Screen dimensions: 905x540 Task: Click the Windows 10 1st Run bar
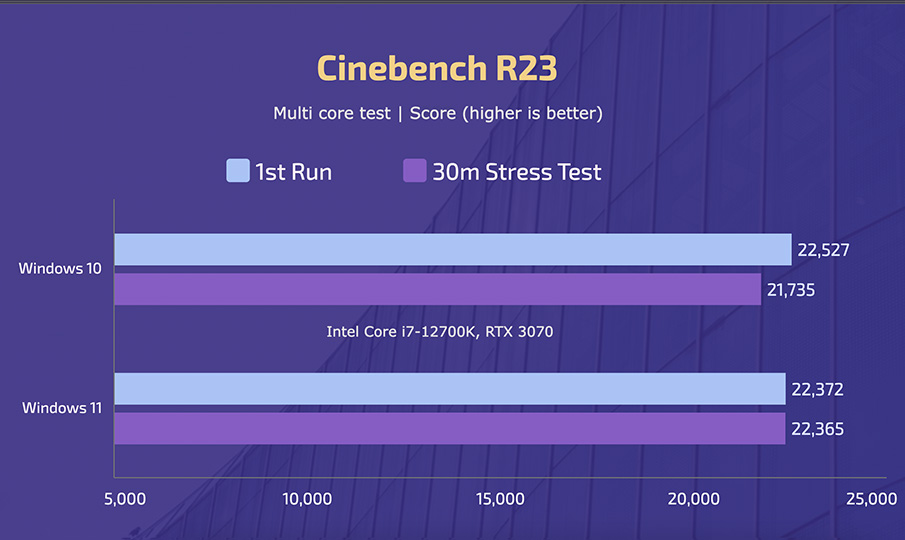pyautogui.click(x=453, y=249)
